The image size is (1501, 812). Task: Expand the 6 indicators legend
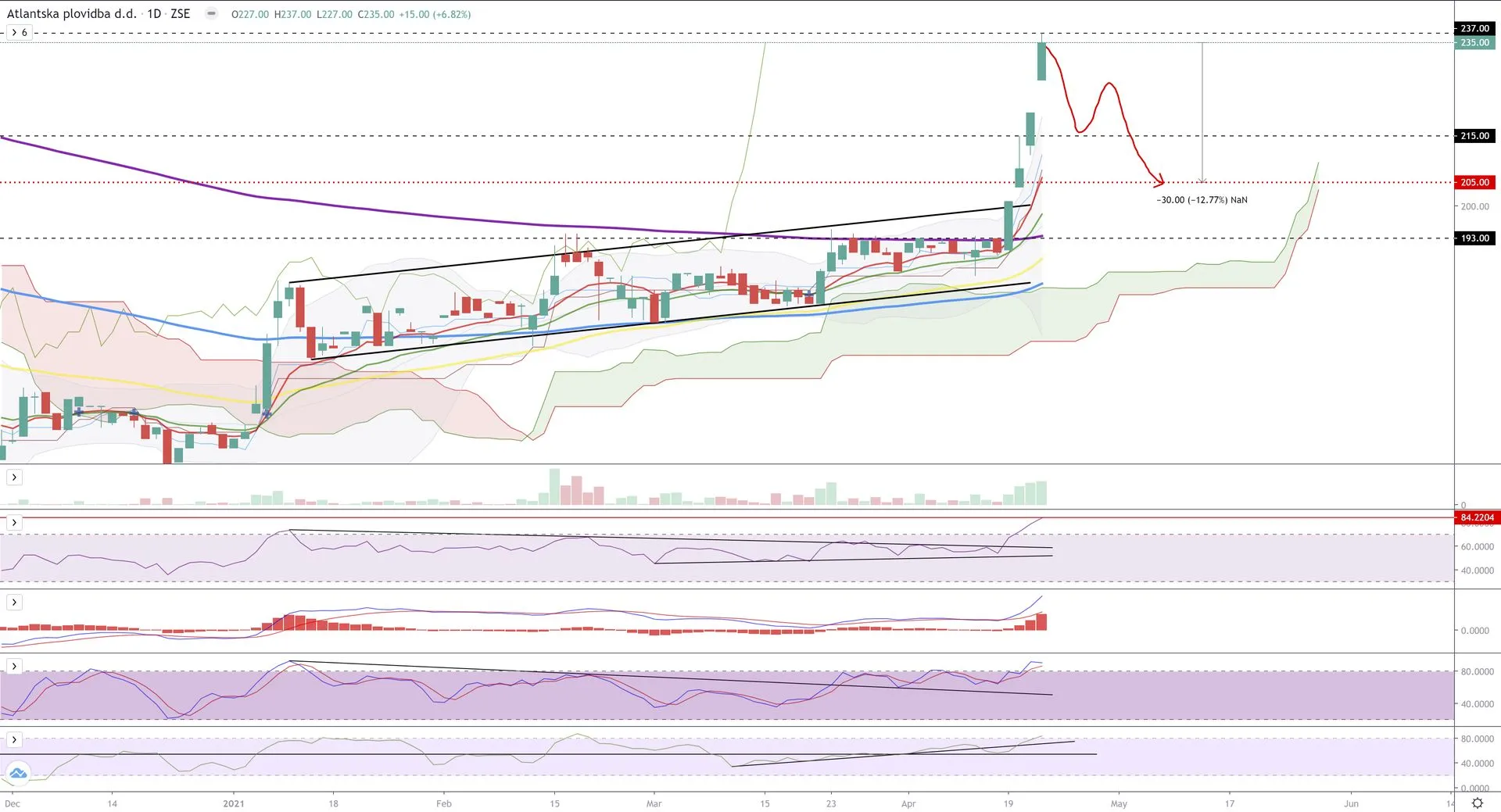pos(19,32)
